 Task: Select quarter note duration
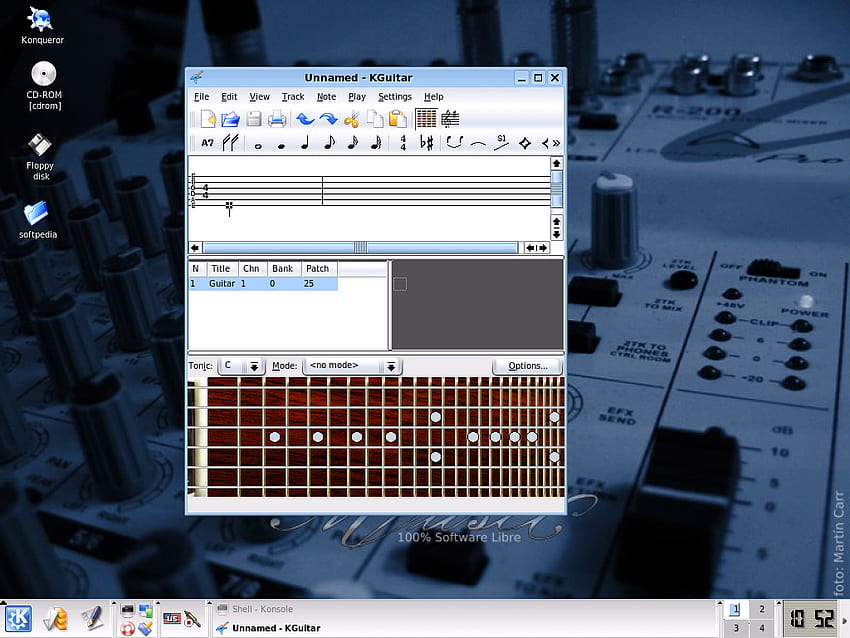pyautogui.click(x=305, y=143)
